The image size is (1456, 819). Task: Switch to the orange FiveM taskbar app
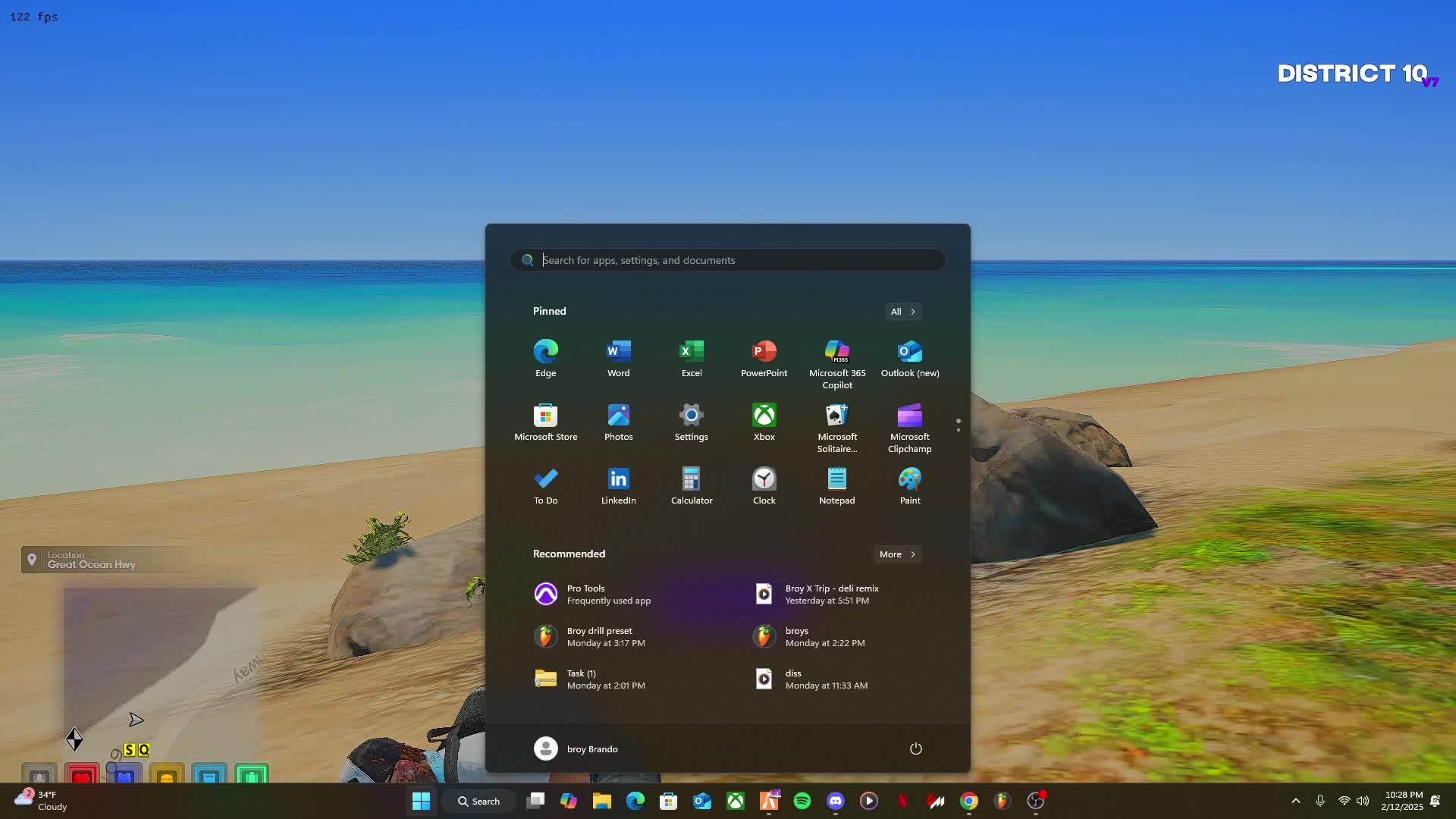pos(769,801)
